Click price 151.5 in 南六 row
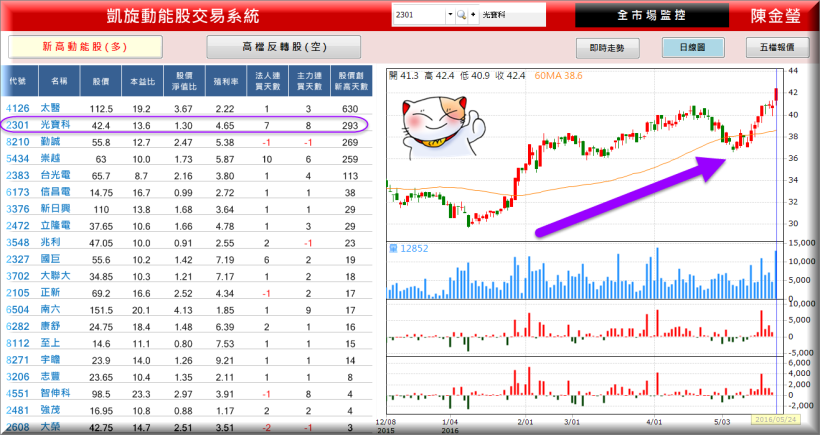 pos(101,310)
